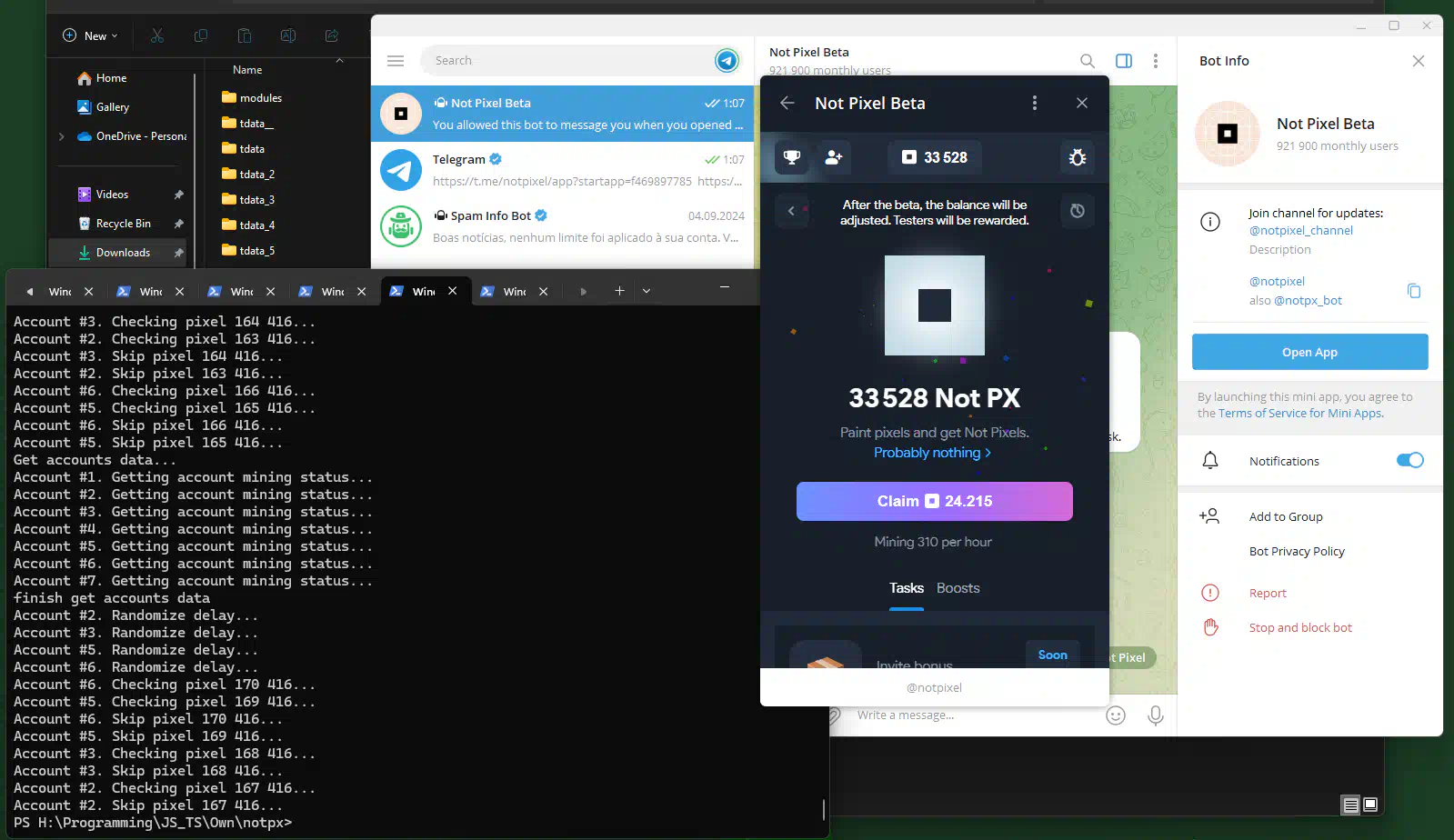Copy the @notpixel username with copy icon
Image resolution: width=1454 pixels, height=840 pixels.
[x=1413, y=291]
